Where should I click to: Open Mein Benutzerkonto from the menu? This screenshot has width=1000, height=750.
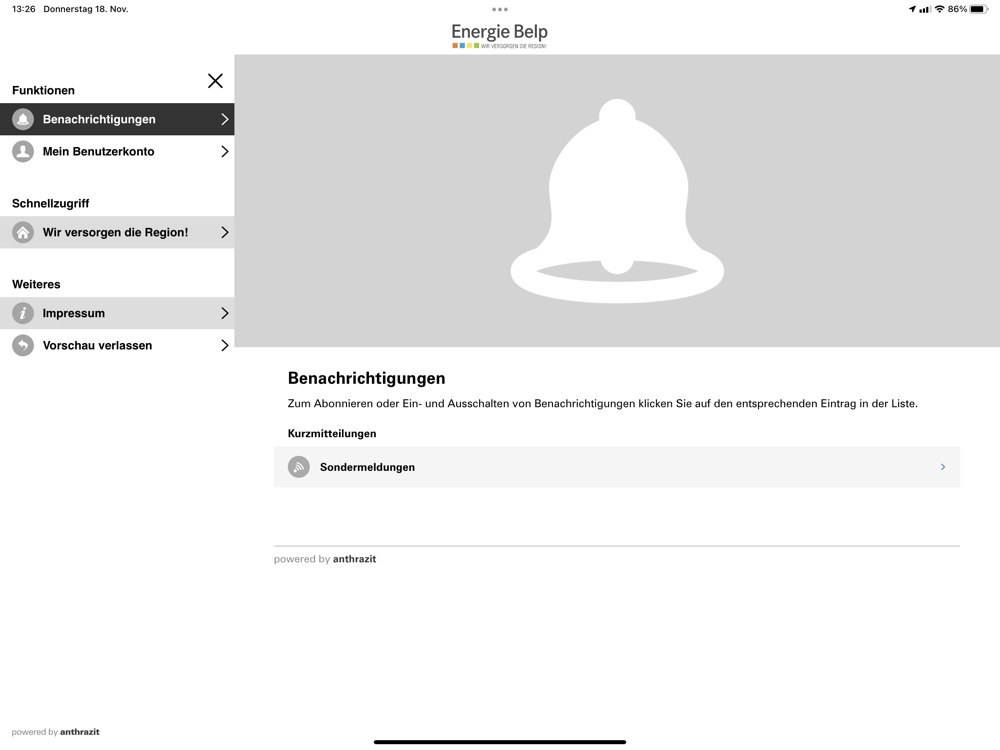click(117, 151)
